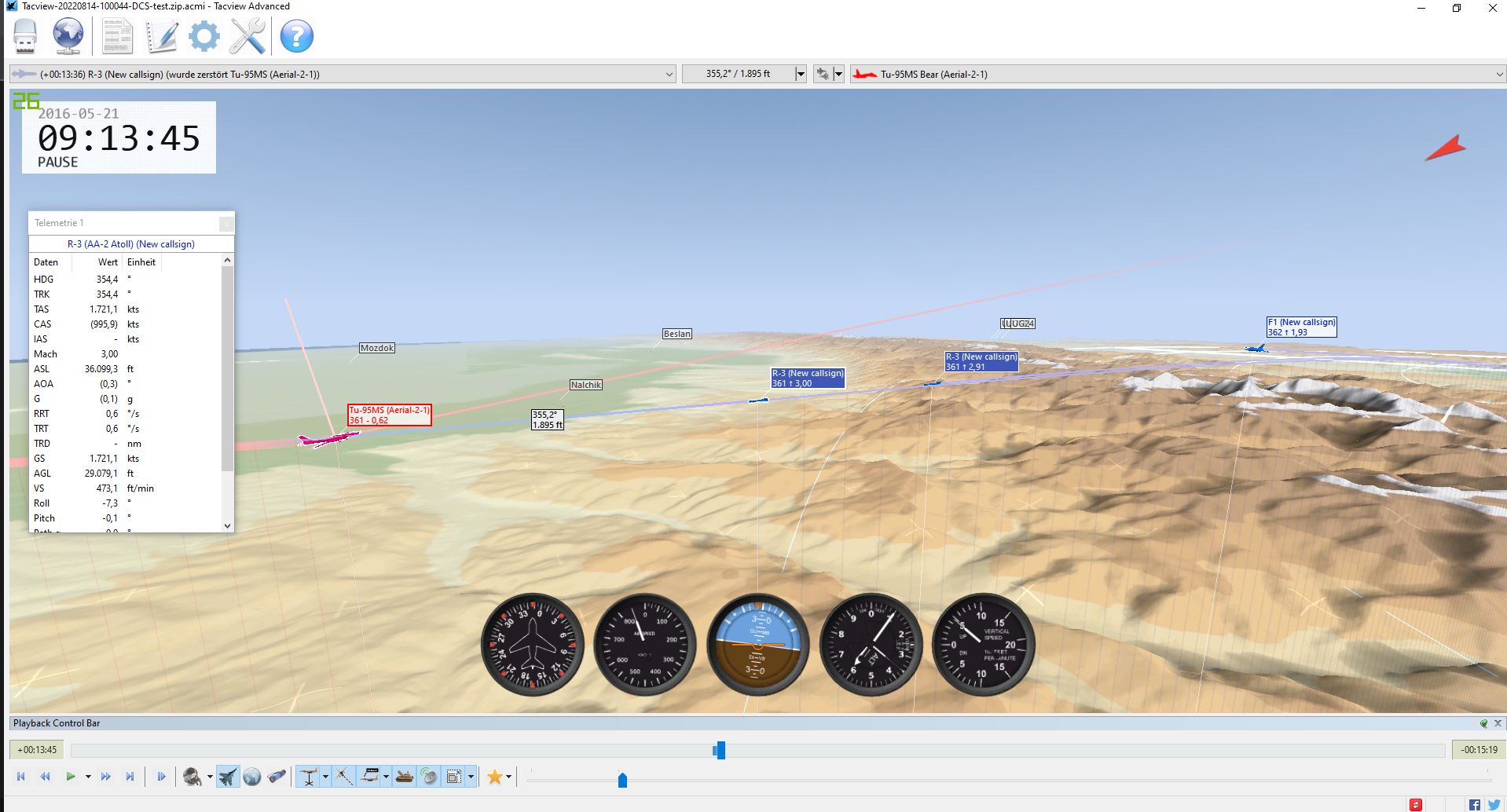Open the blue help question mark icon
Screen dimensions: 1507x812
297,36
